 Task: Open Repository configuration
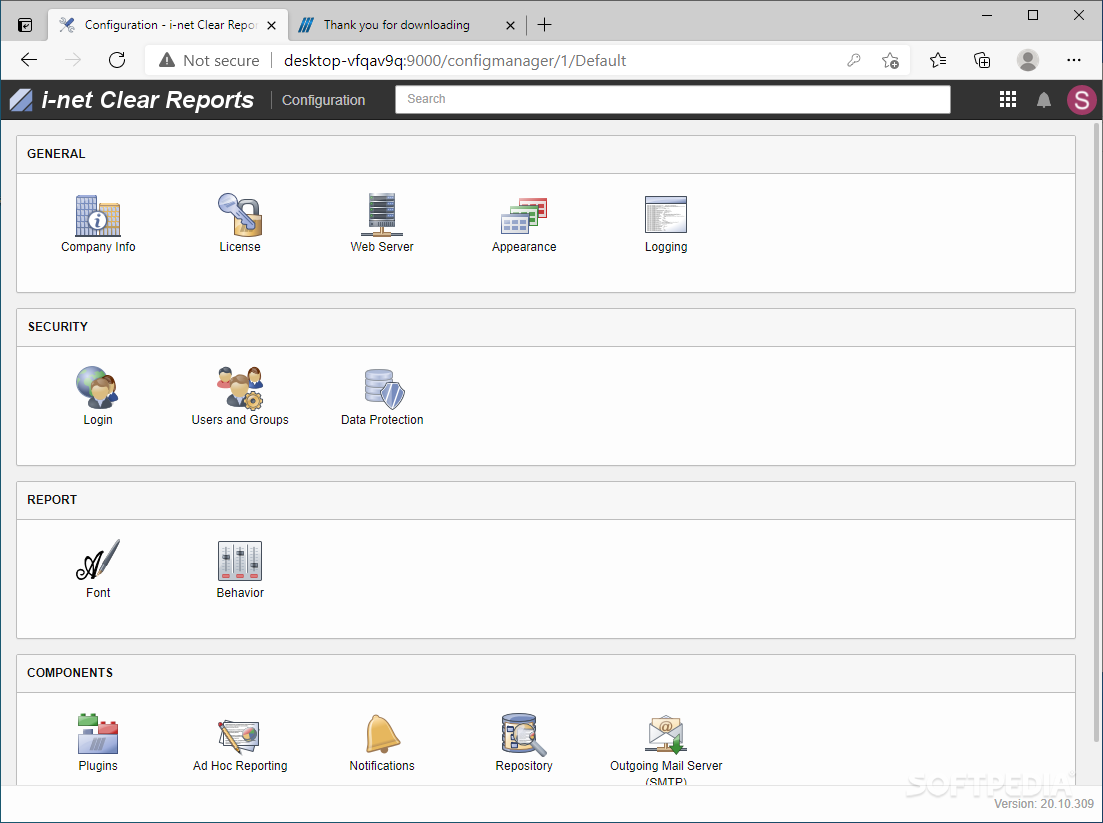(524, 742)
